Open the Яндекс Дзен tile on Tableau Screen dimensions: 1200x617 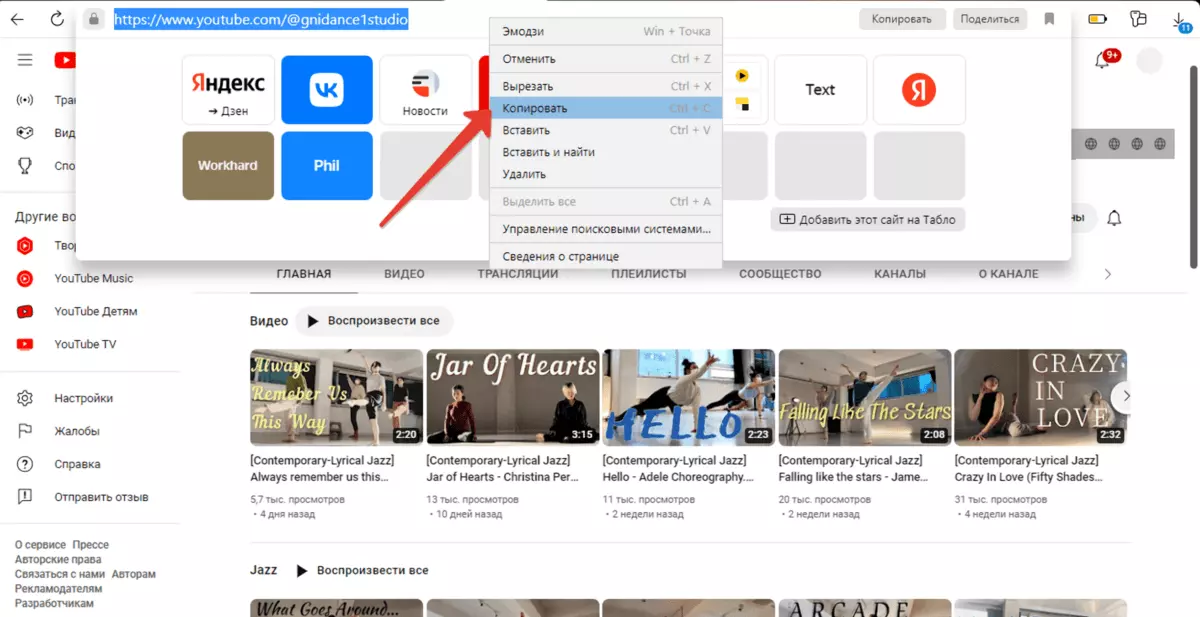click(228, 90)
